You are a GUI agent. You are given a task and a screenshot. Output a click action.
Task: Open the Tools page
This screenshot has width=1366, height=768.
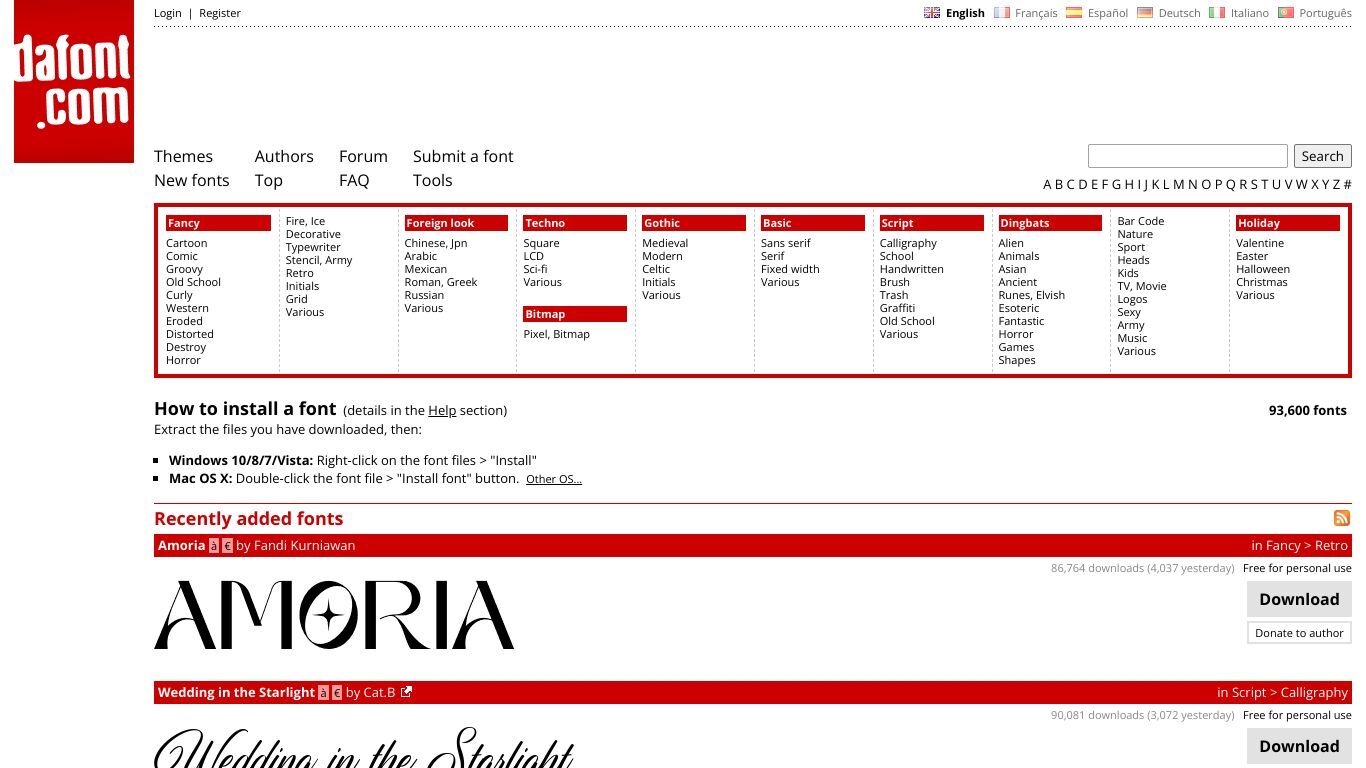(x=433, y=180)
